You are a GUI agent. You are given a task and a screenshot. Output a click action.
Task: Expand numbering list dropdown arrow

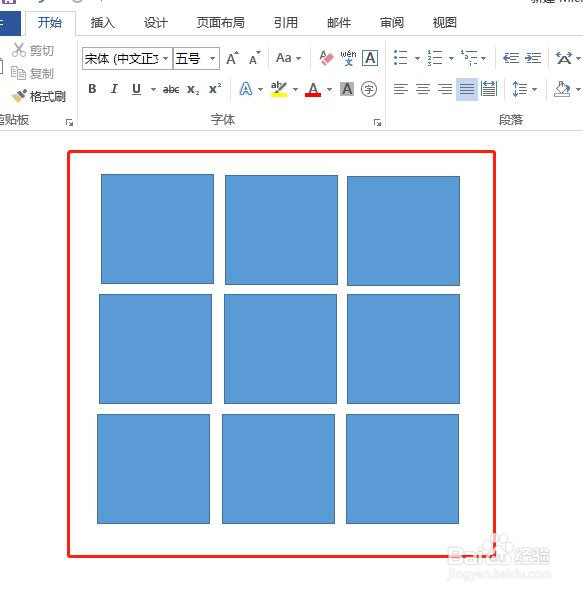[451, 58]
